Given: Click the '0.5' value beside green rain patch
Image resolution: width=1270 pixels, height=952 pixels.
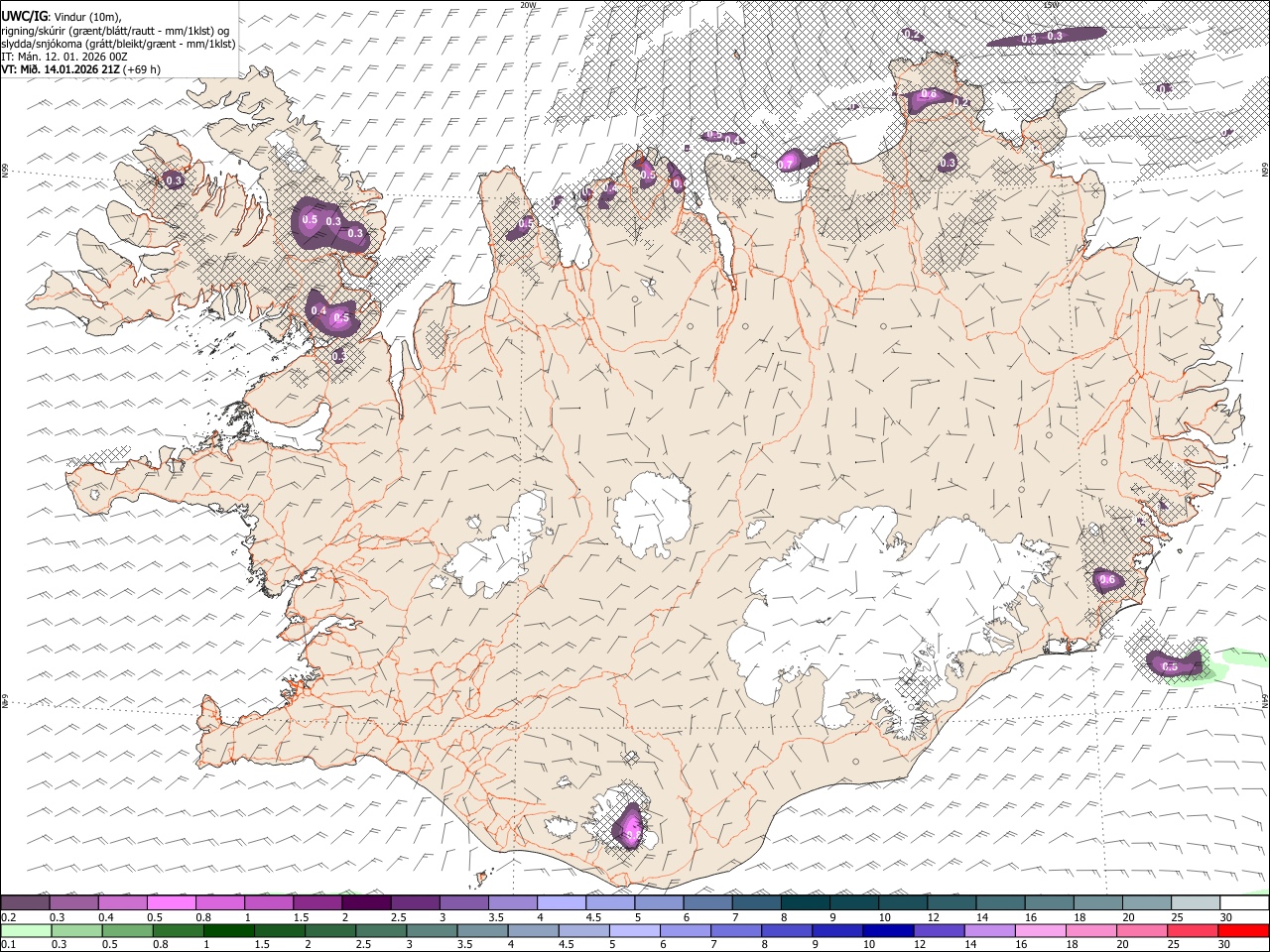Looking at the screenshot, I should (1170, 666).
